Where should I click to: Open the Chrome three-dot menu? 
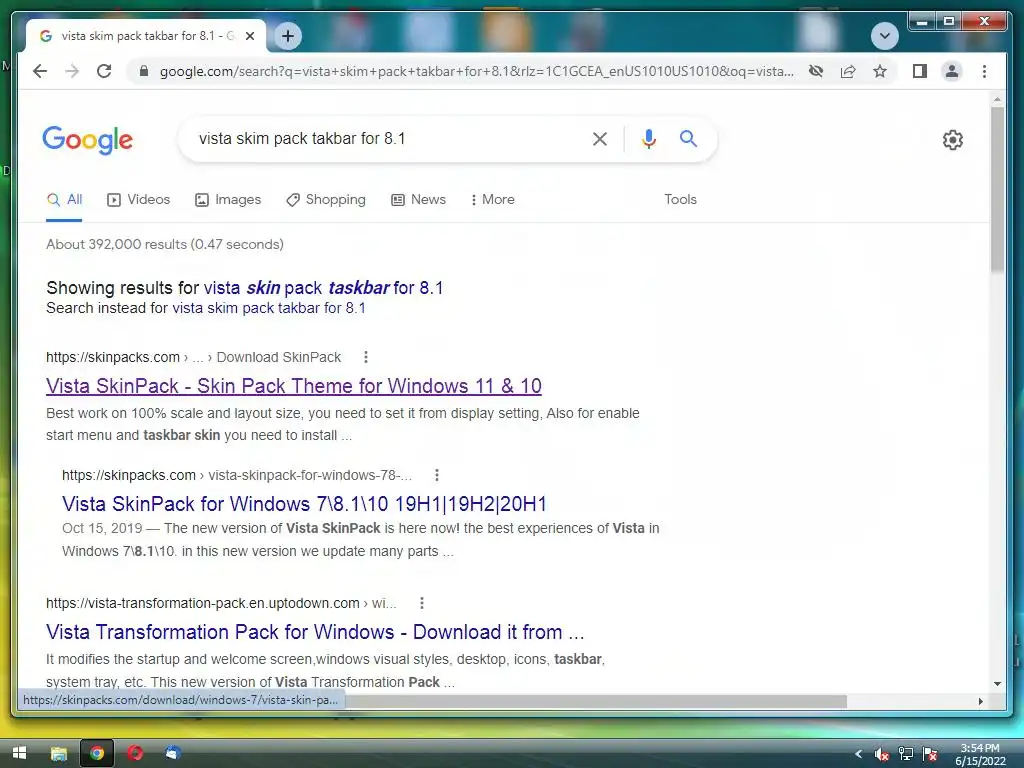click(984, 71)
